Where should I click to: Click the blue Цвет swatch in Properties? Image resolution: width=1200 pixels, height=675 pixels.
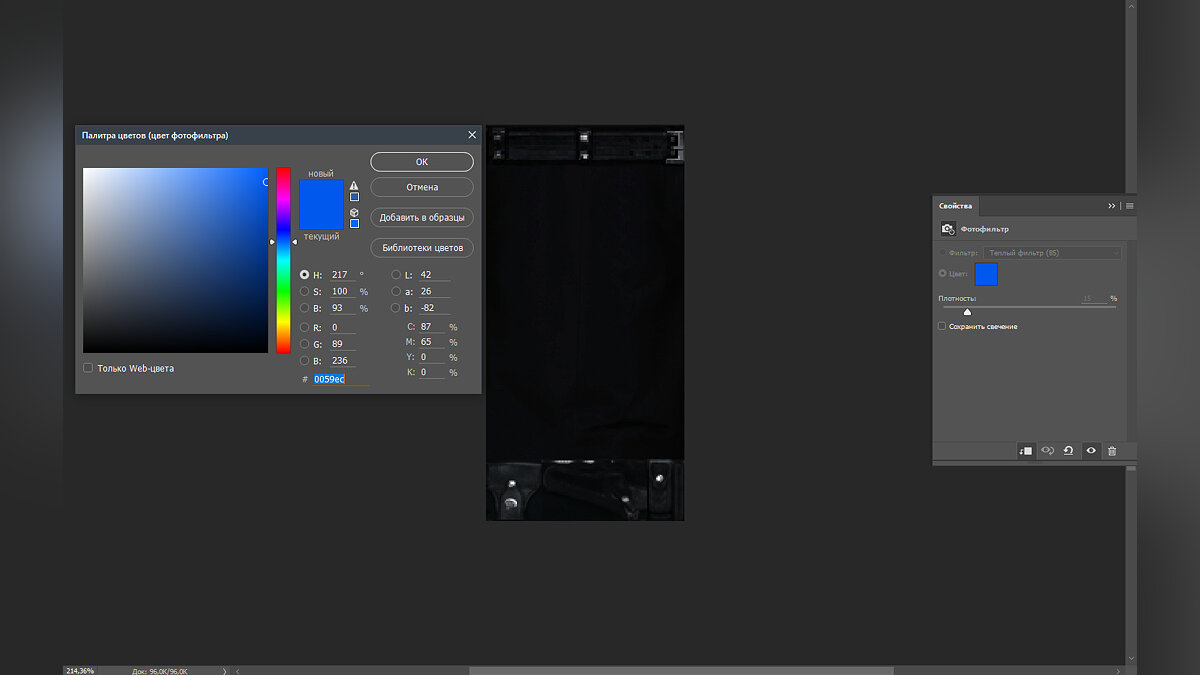(x=986, y=274)
